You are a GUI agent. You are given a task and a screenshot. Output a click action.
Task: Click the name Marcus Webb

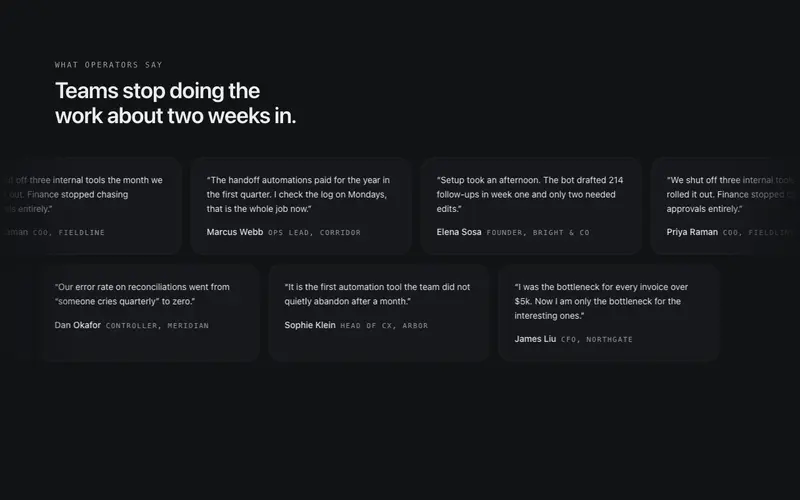point(235,232)
